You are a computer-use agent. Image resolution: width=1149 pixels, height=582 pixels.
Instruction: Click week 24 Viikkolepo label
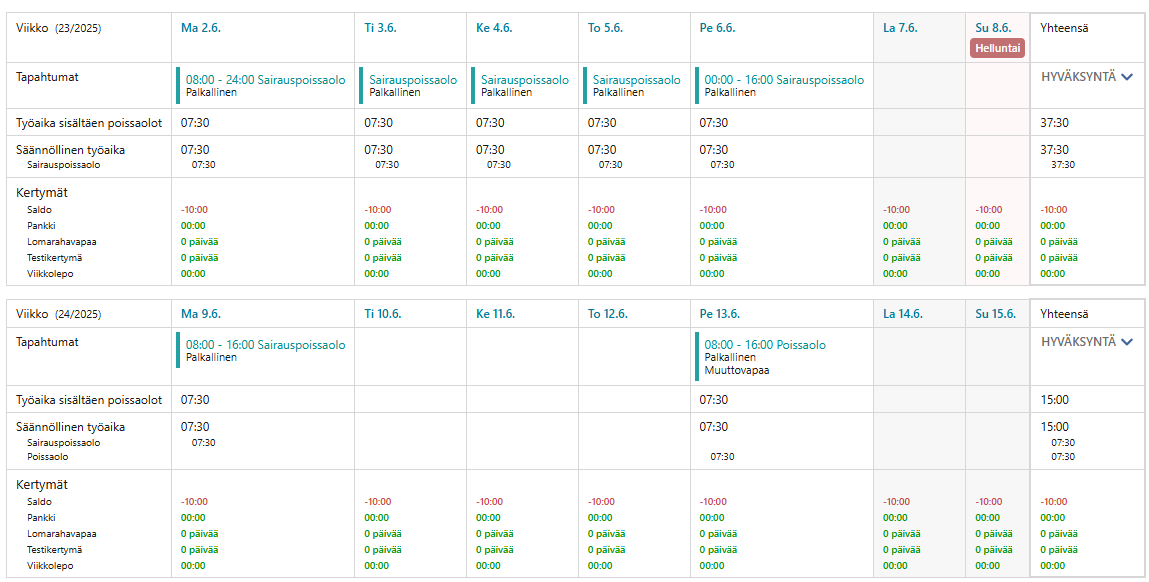point(50,566)
